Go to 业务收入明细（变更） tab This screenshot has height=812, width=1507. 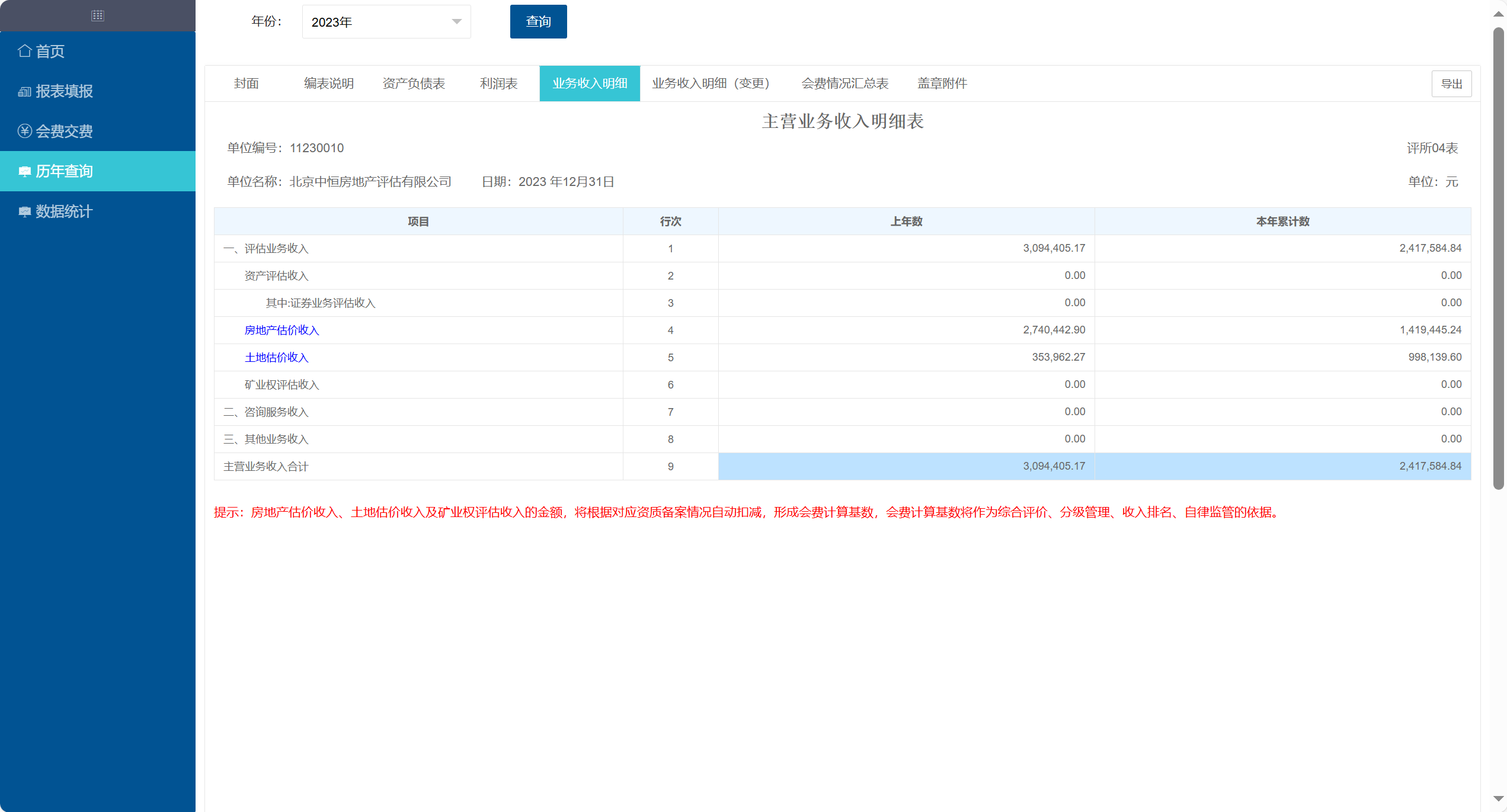(711, 84)
